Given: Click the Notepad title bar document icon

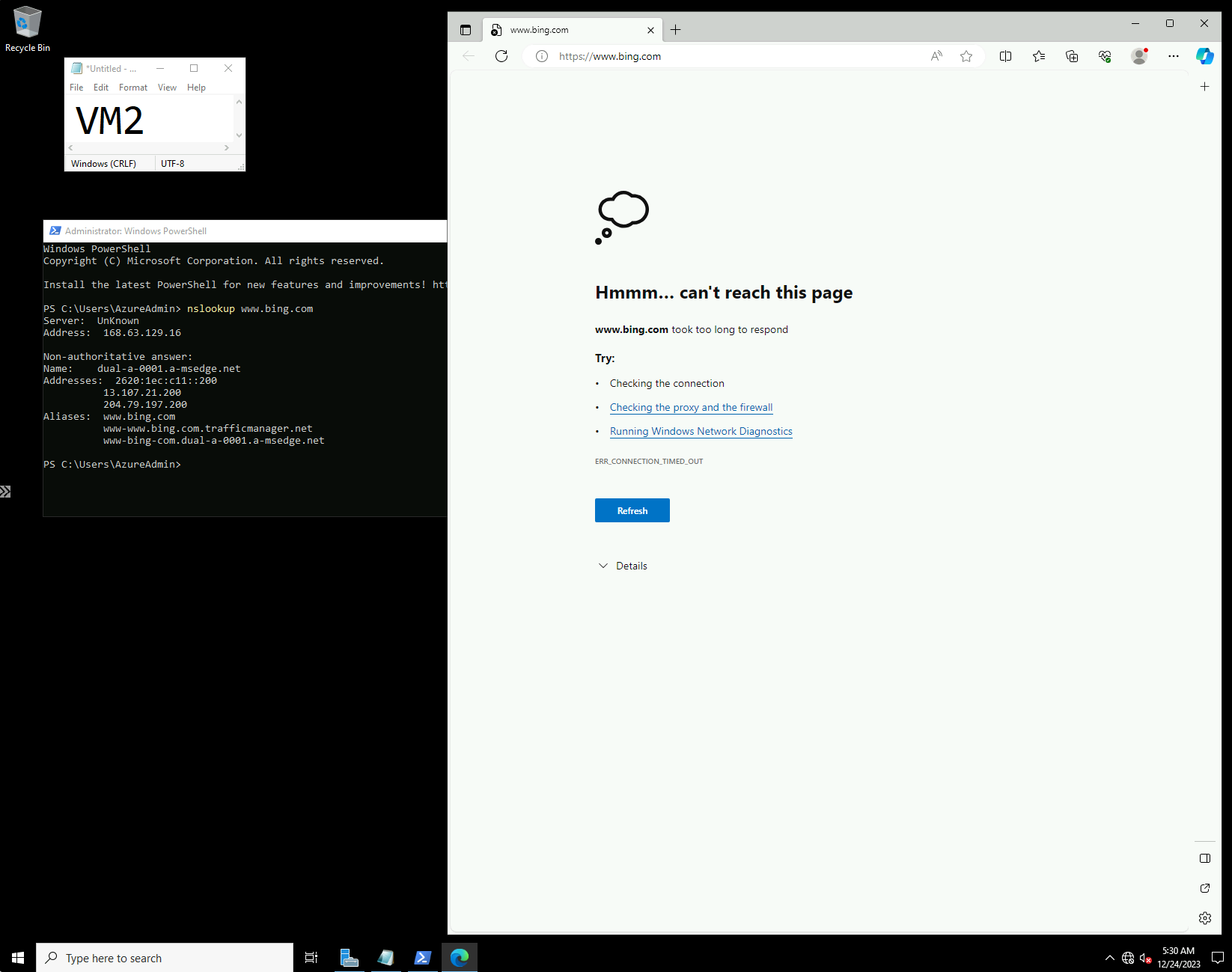Looking at the screenshot, I should pos(76,68).
